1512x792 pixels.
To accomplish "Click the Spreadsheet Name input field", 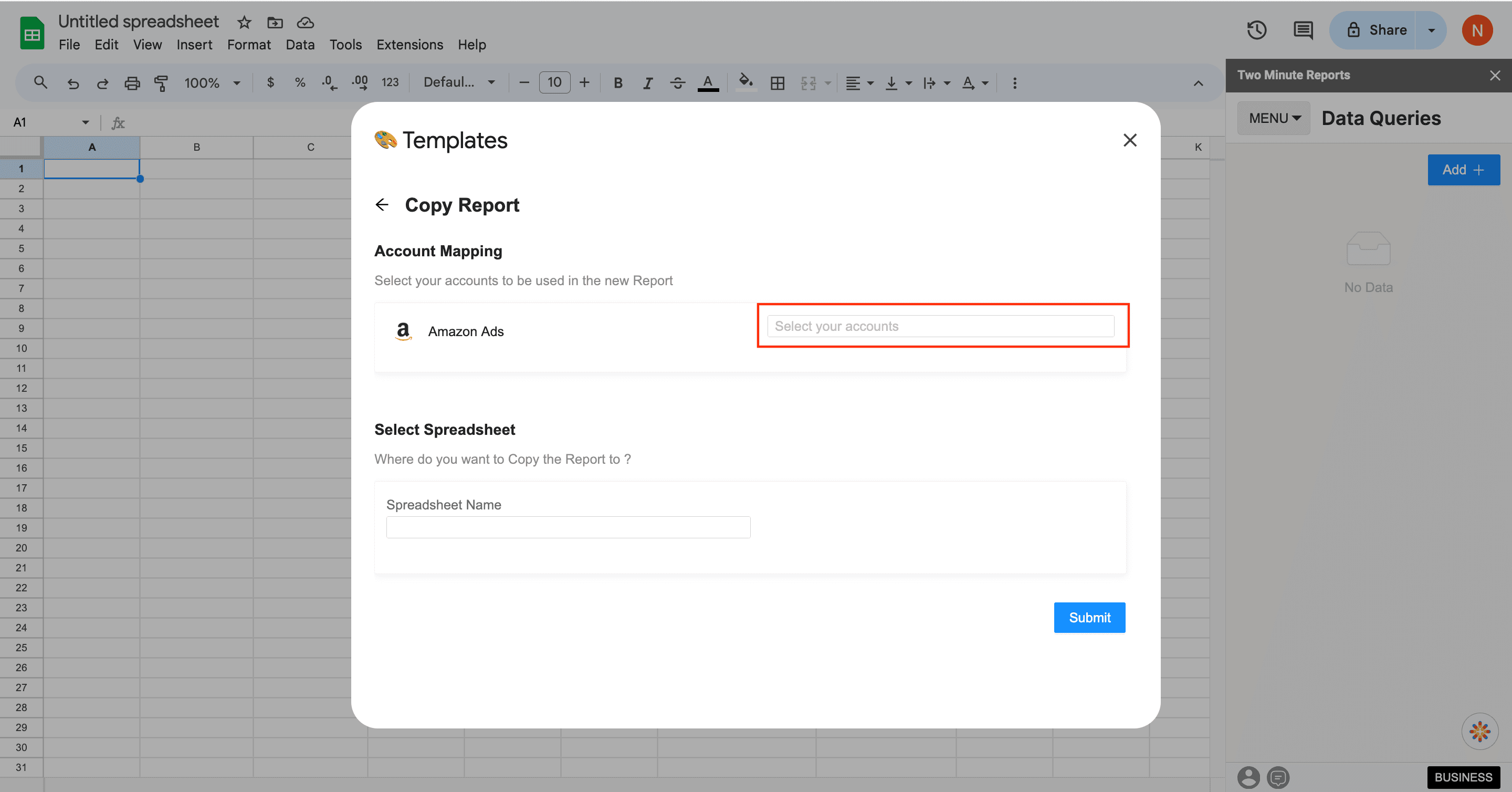I will click(x=568, y=527).
